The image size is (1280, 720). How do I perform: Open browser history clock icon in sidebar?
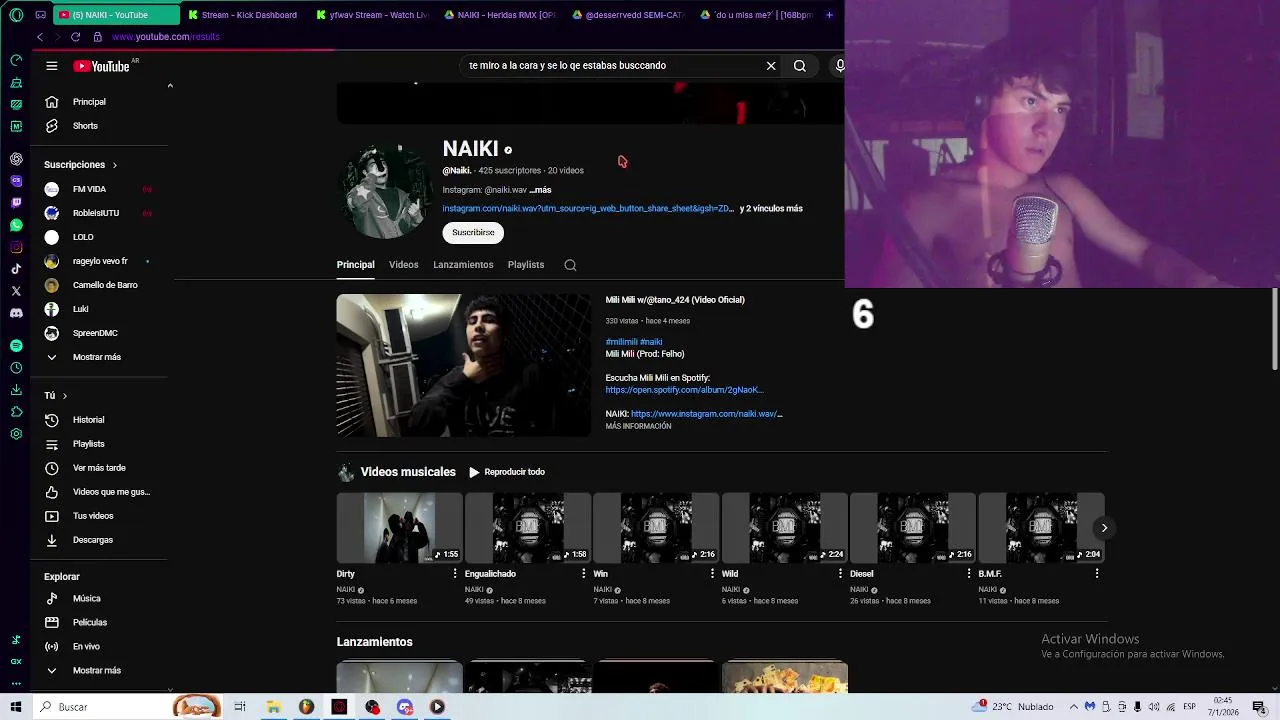click(16, 368)
